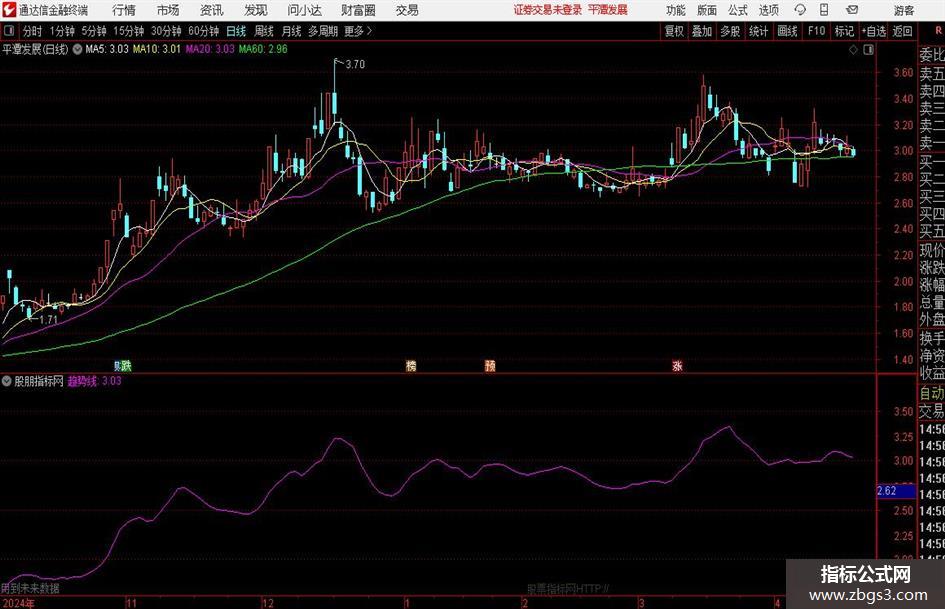Click the red R icon at the top right
This screenshot has width=945, height=609.
938,30
